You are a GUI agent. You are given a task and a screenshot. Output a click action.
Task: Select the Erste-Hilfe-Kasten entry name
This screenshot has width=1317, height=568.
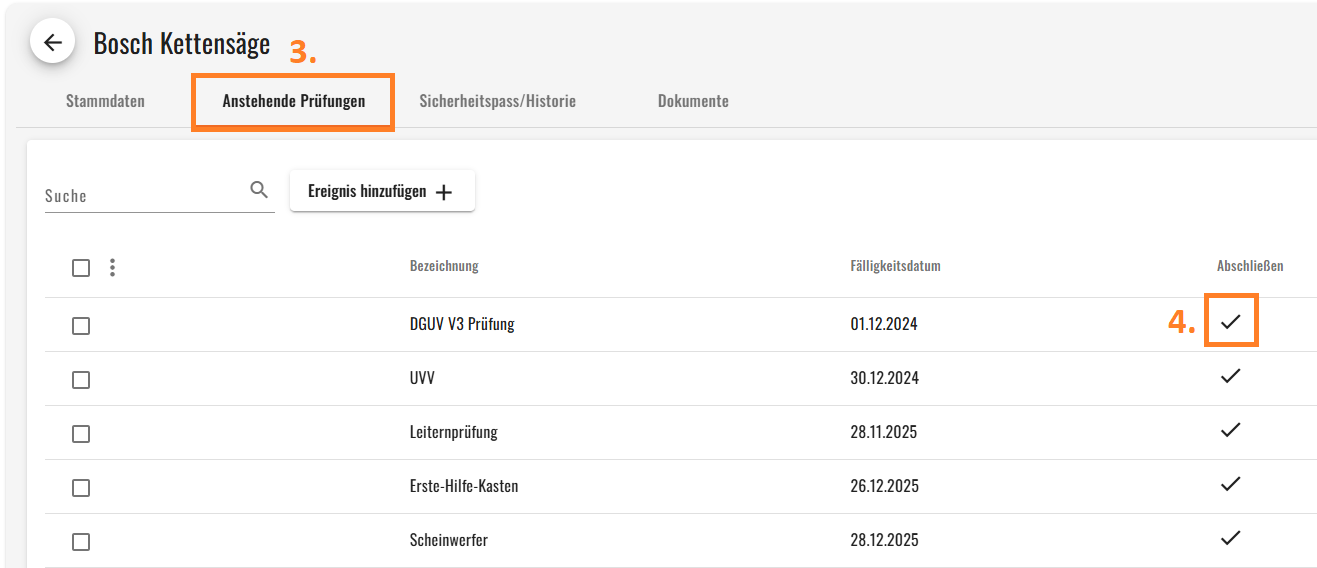tap(464, 486)
